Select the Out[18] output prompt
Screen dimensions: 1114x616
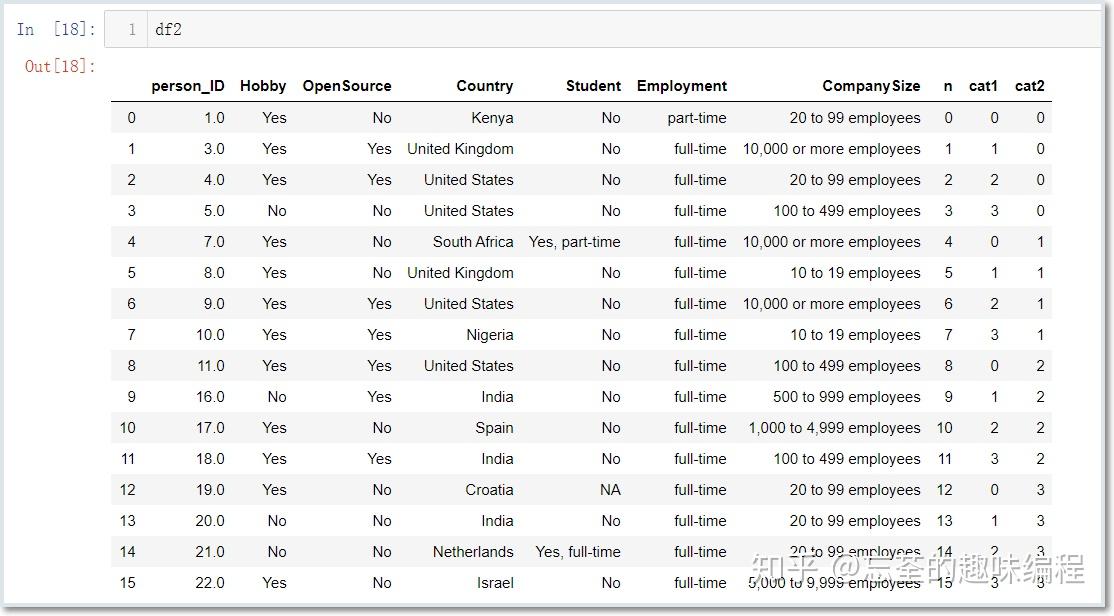[x=60, y=66]
